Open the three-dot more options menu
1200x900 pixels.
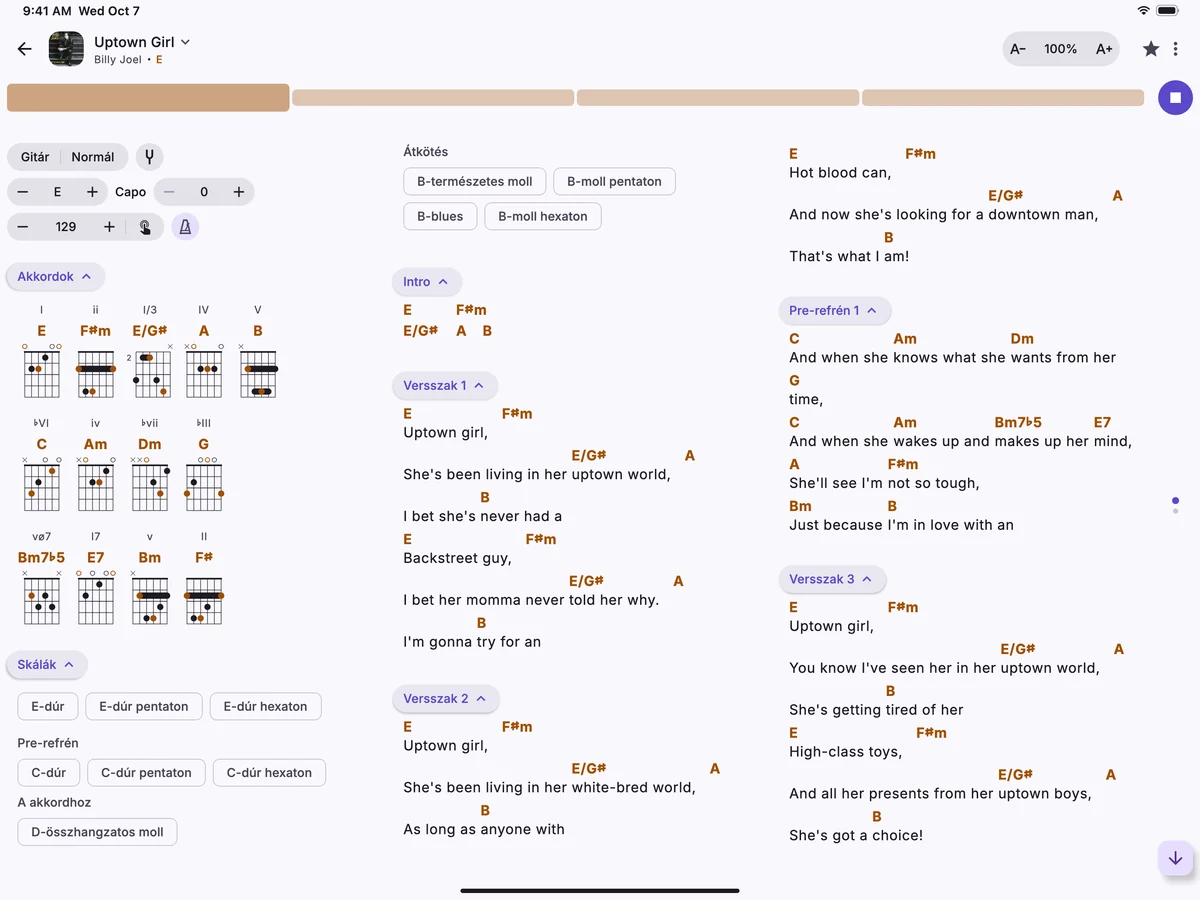[1176, 49]
